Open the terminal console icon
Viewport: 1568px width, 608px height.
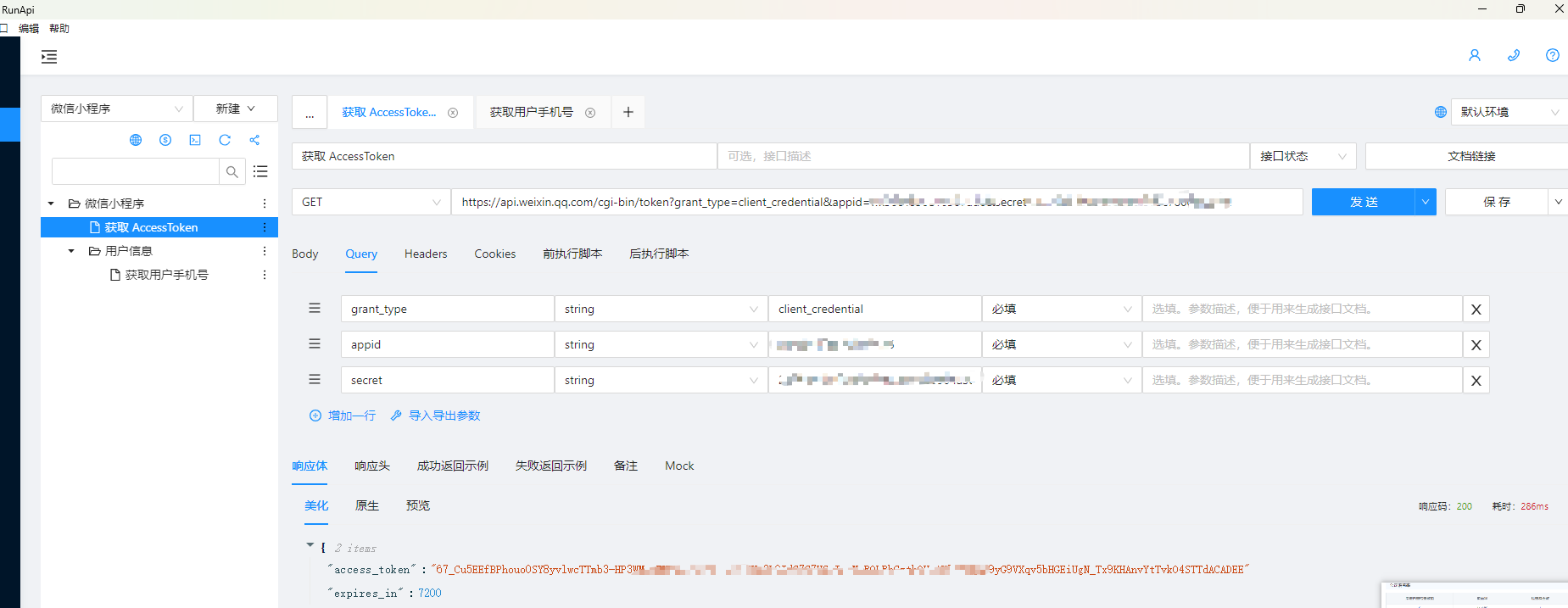coord(195,140)
